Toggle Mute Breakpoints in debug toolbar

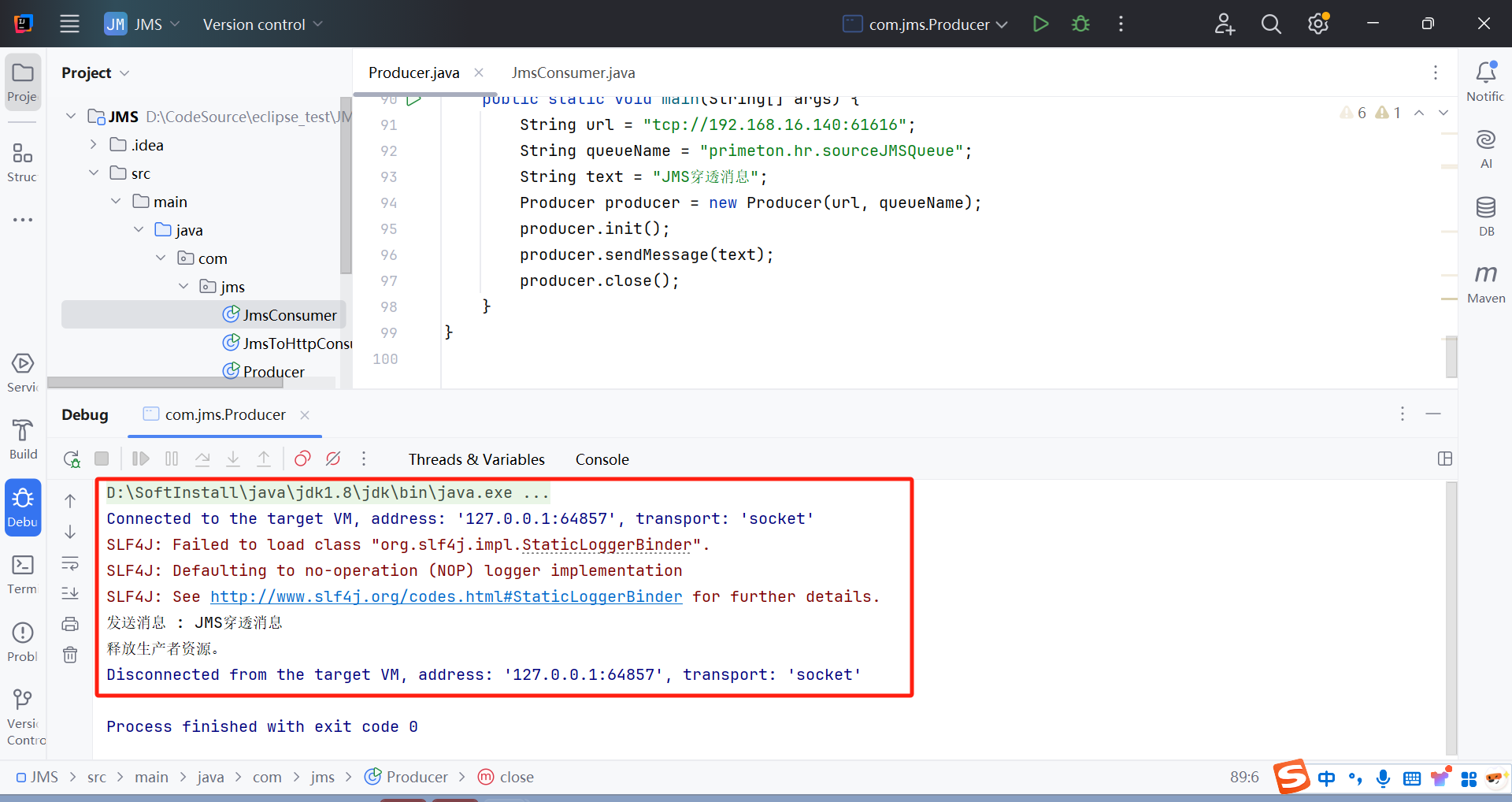tap(333, 459)
